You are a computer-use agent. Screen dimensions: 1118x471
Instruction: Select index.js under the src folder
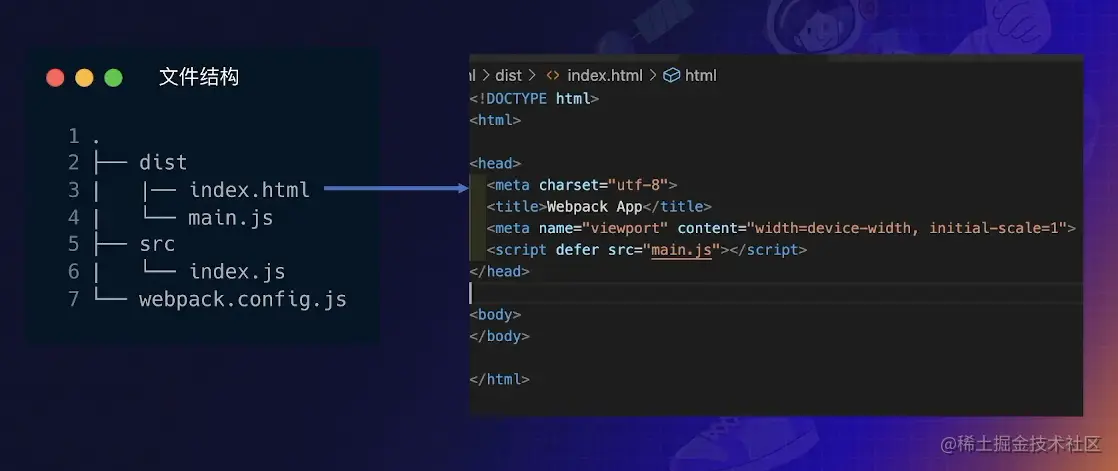click(x=237, y=271)
